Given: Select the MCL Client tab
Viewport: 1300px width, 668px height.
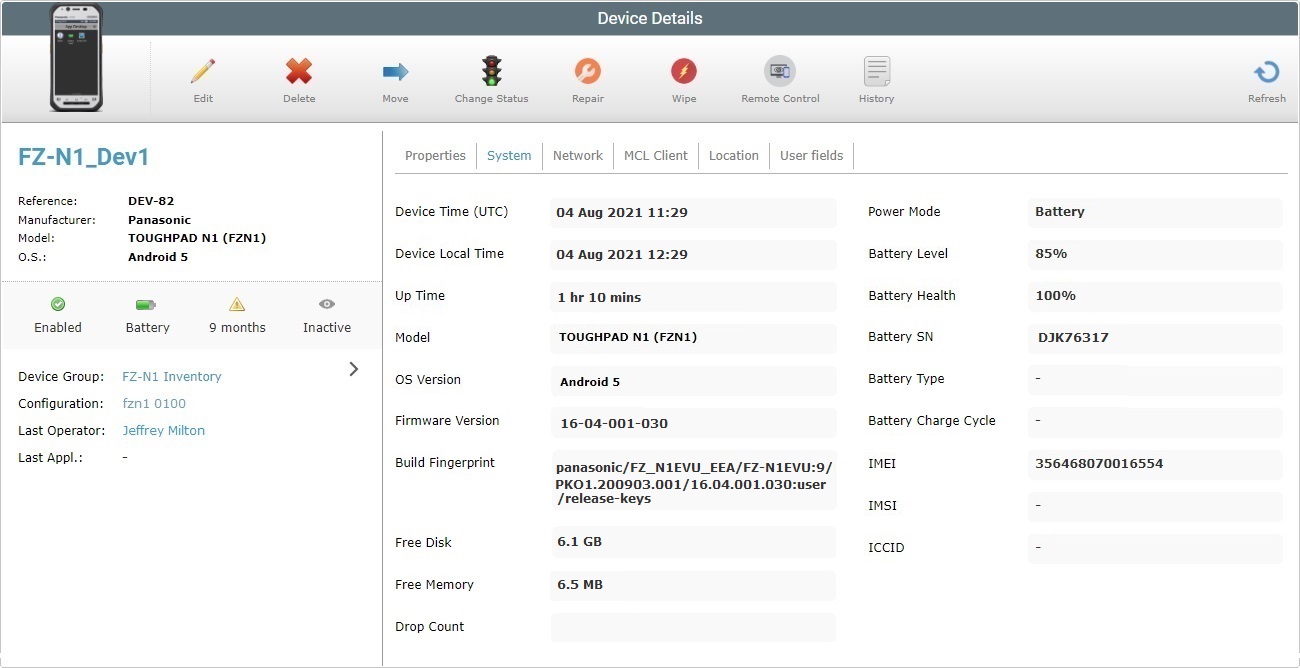Looking at the screenshot, I should point(655,156).
